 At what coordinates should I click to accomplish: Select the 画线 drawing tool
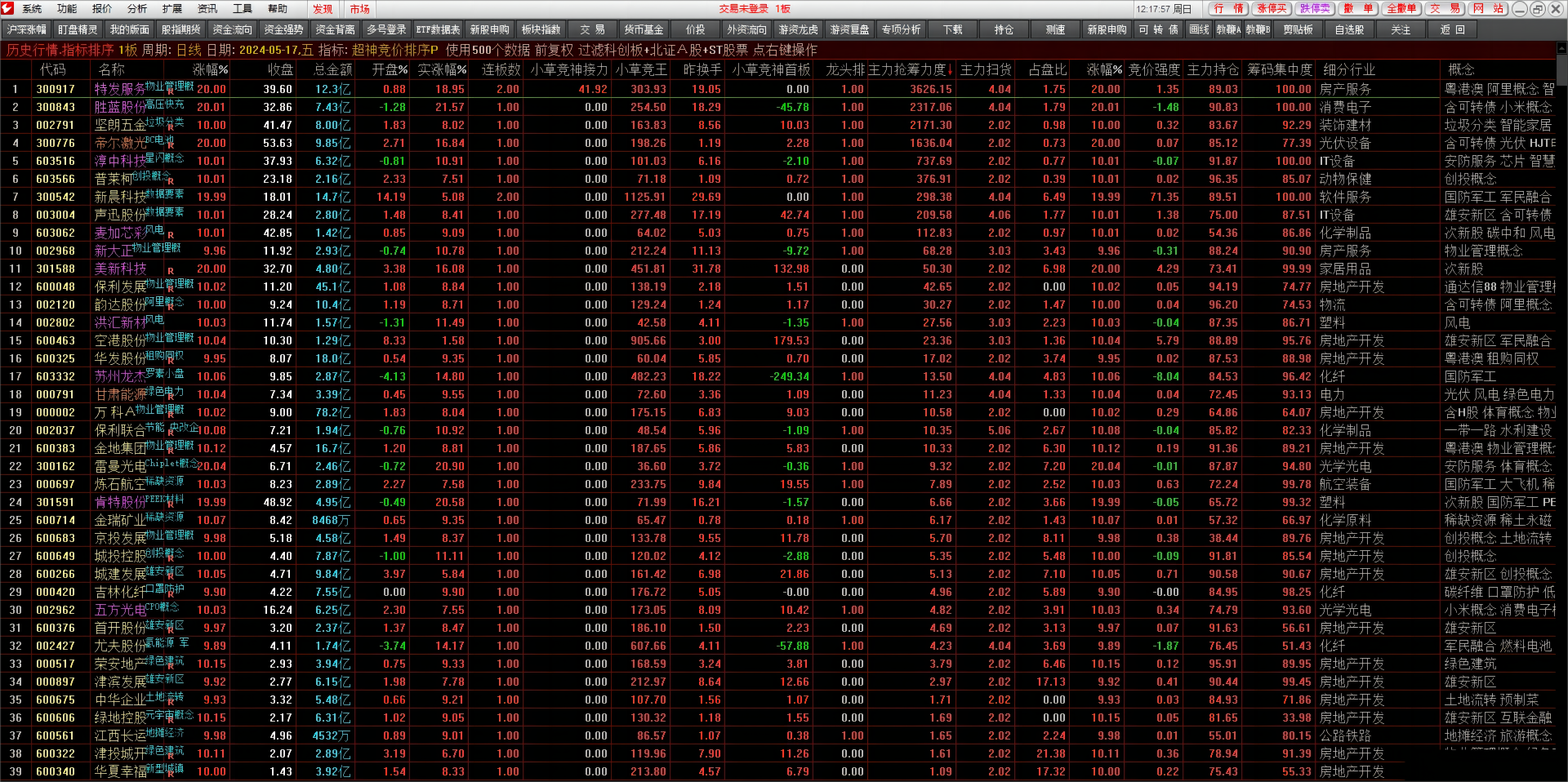point(1199,29)
